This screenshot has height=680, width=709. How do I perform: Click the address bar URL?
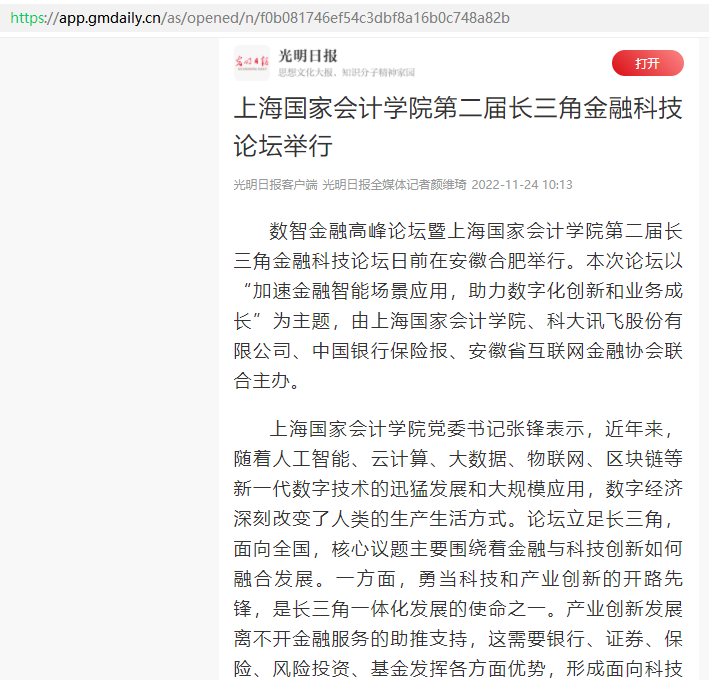coord(260,18)
